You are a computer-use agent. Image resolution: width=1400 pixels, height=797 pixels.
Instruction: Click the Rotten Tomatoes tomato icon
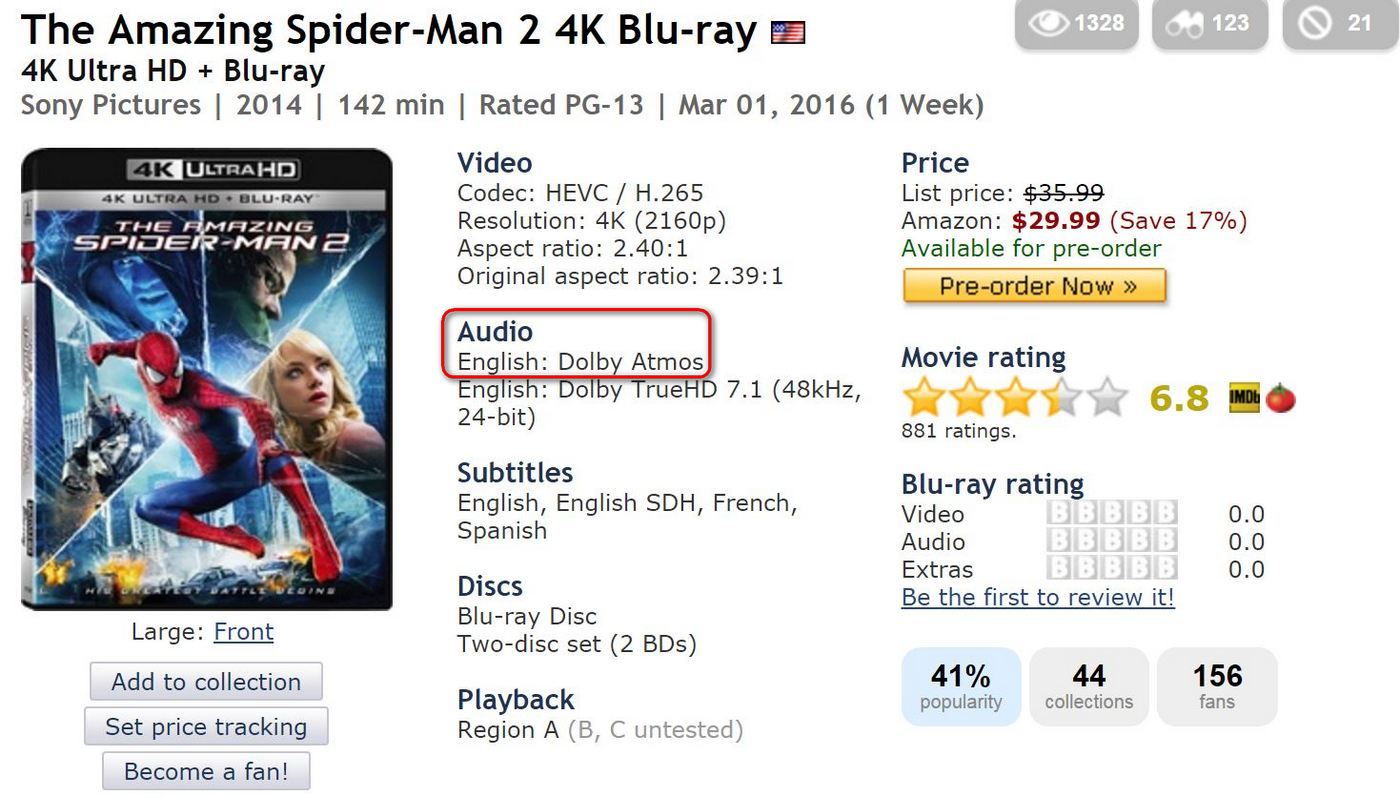click(1280, 398)
